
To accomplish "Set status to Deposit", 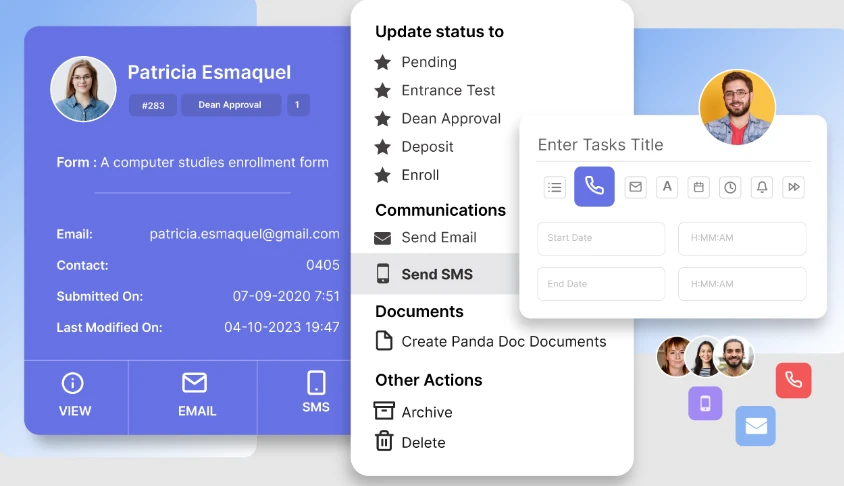I will coord(427,146).
